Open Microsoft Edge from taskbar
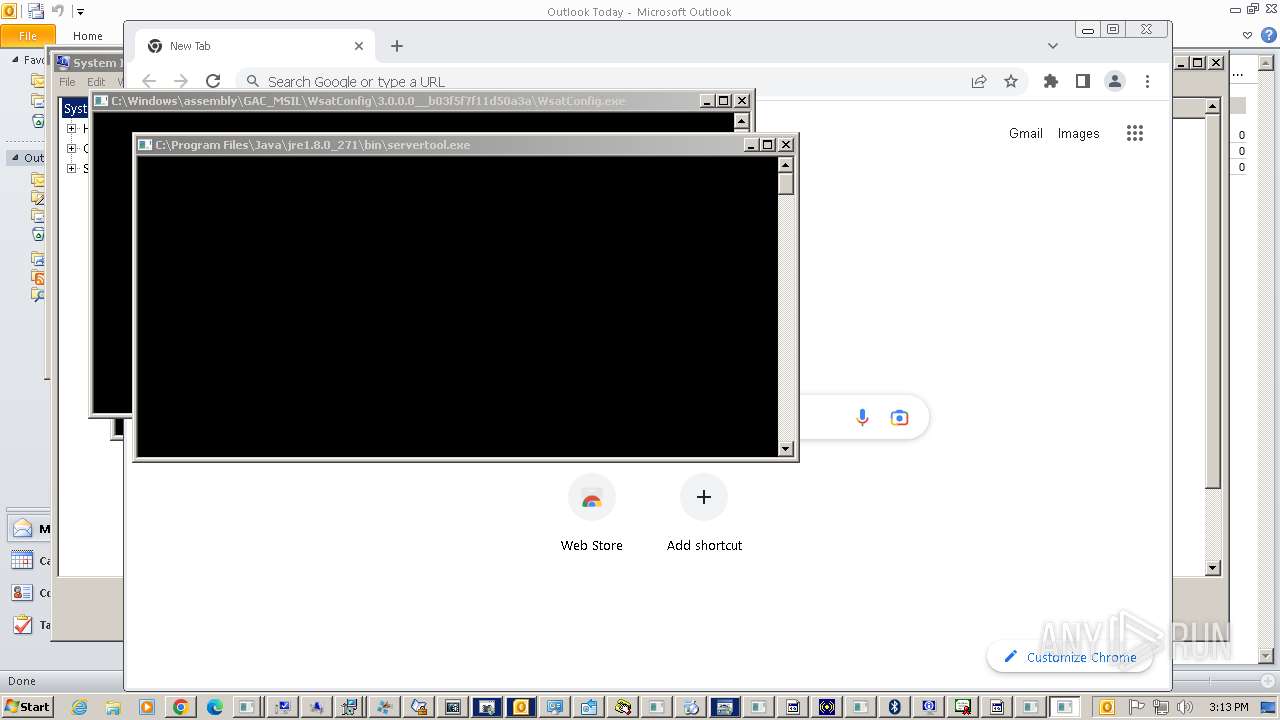Screen dimensions: 1280x720 215,707
